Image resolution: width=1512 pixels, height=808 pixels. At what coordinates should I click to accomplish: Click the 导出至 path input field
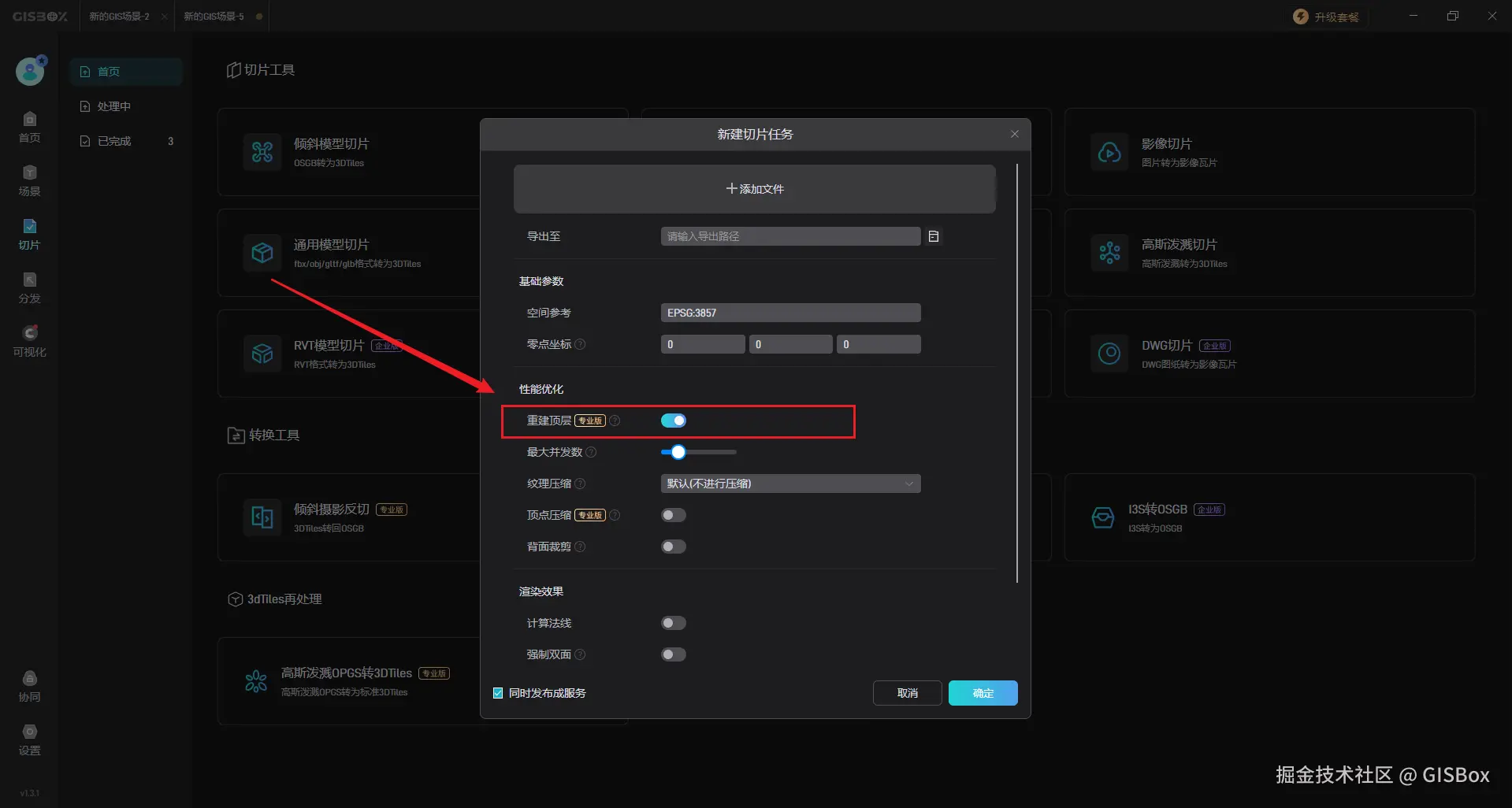tap(790, 236)
